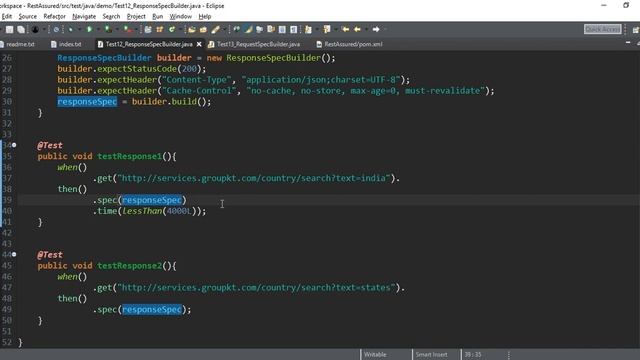Open the dropdown beside the black round icon
The height and width of the screenshot is (360, 640).
[x=44, y=29]
